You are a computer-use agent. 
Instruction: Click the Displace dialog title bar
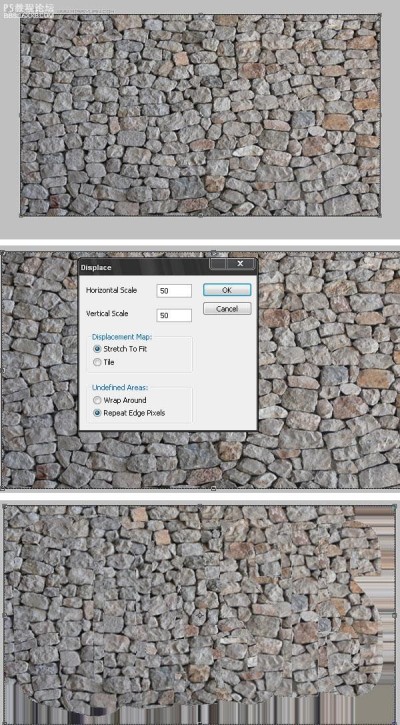(x=143, y=267)
